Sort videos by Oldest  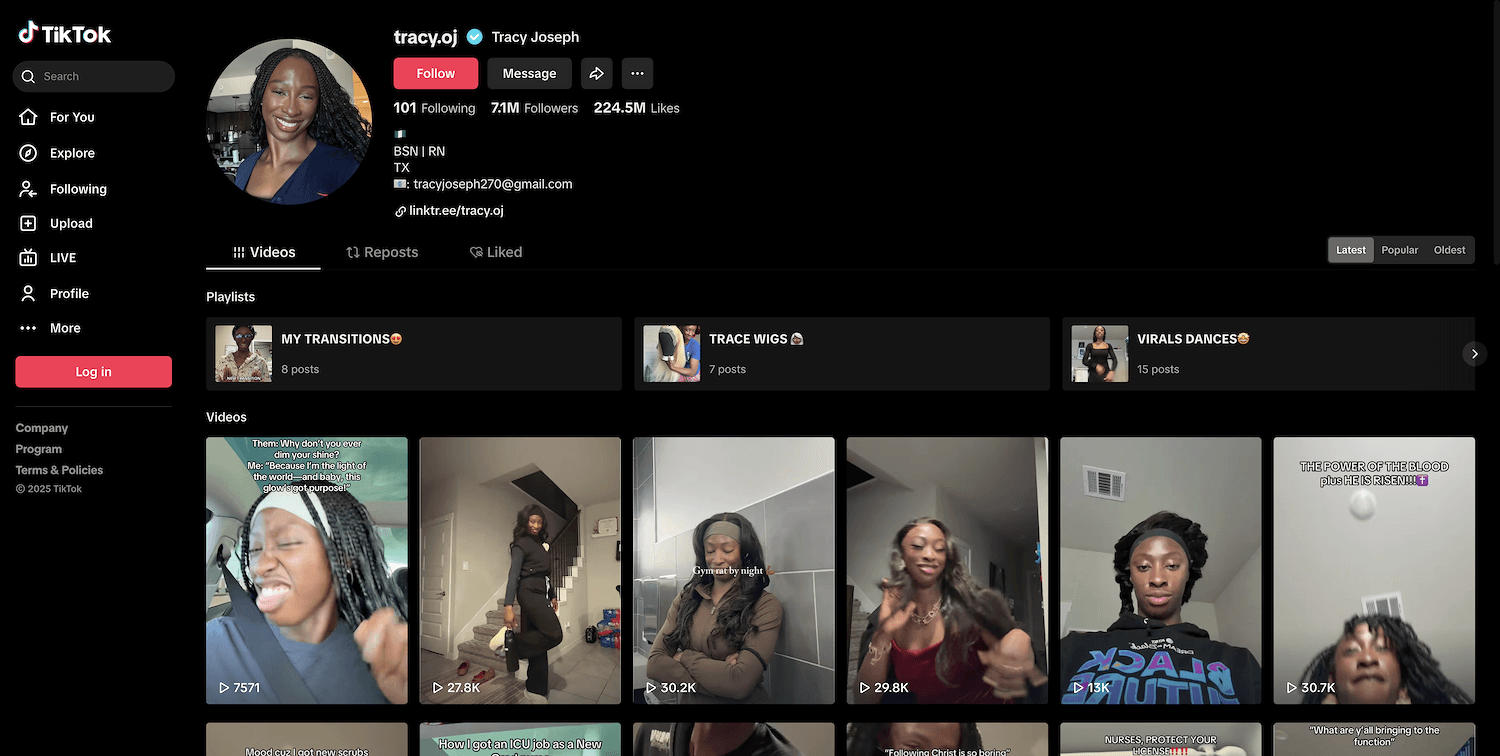coord(1449,250)
